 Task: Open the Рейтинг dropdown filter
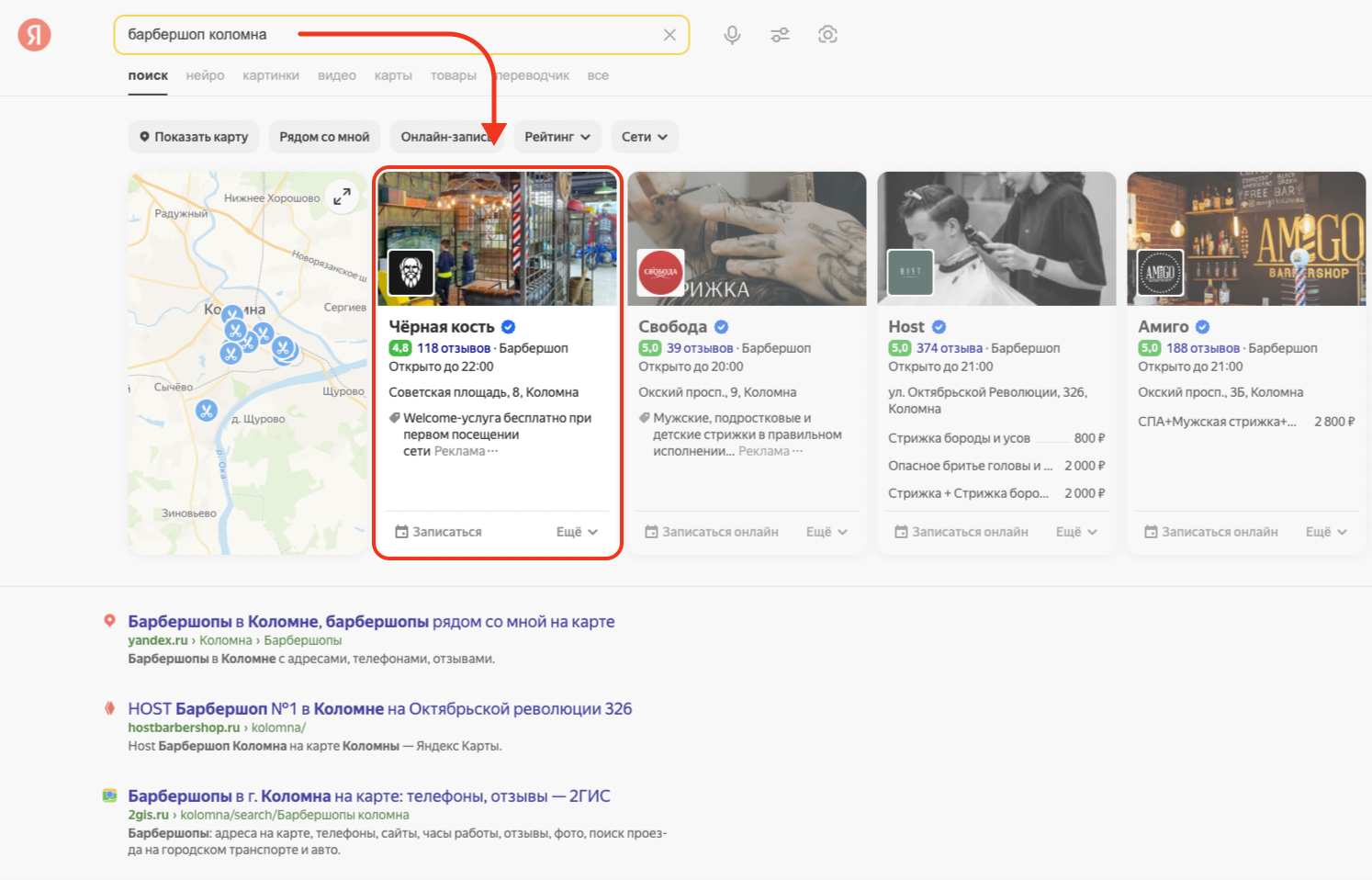557,137
